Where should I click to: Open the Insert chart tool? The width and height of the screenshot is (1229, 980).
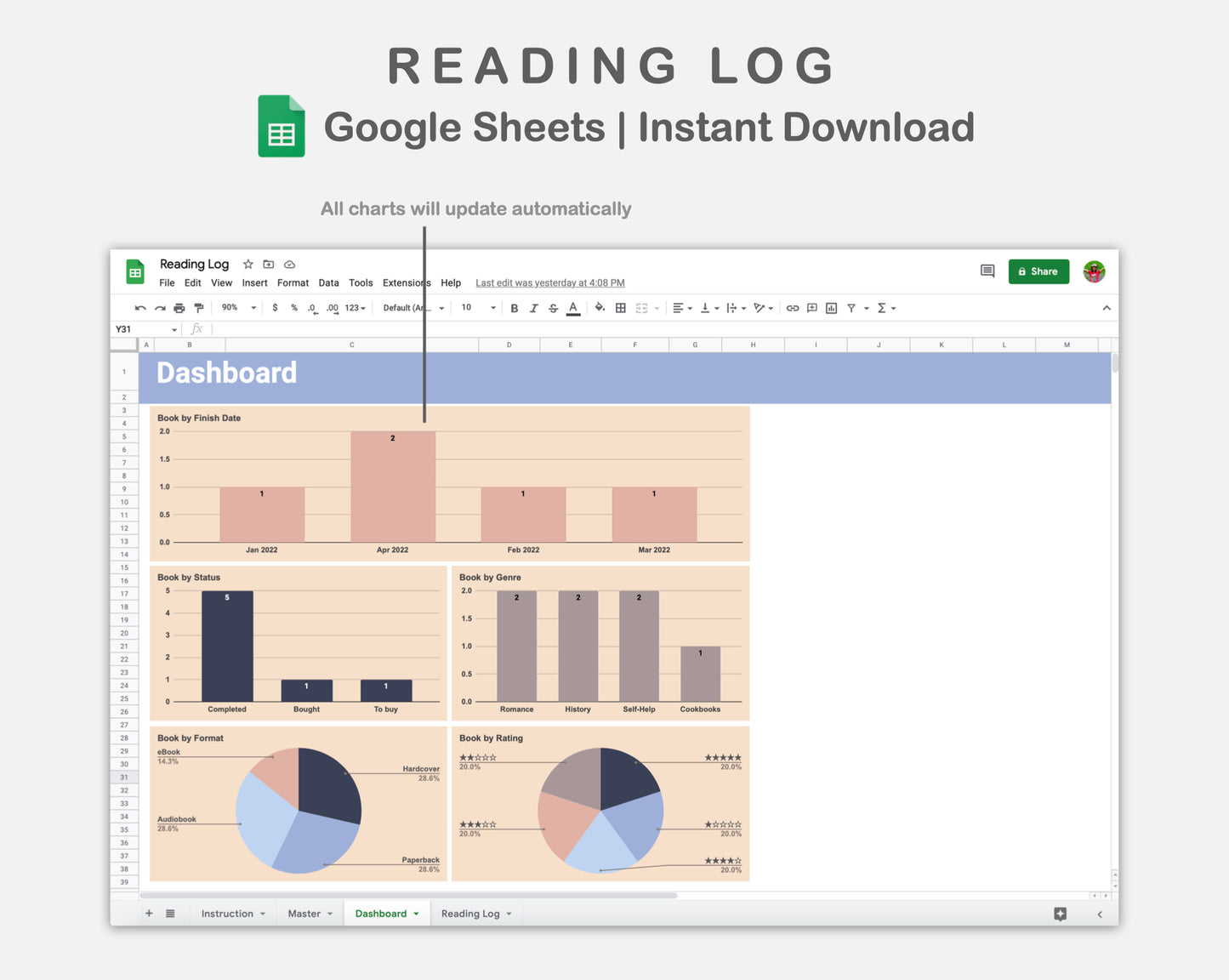tap(831, 307)
